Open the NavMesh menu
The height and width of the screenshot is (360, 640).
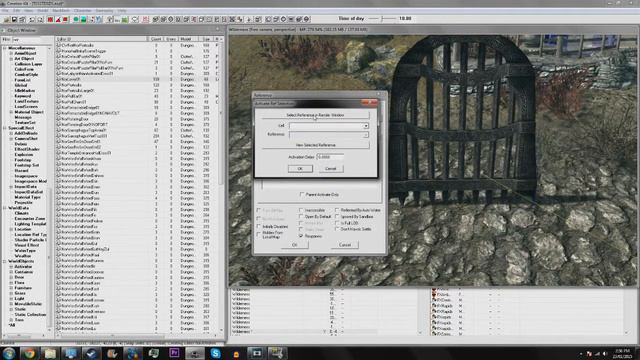pyautogui.click(x=61, y=11)
